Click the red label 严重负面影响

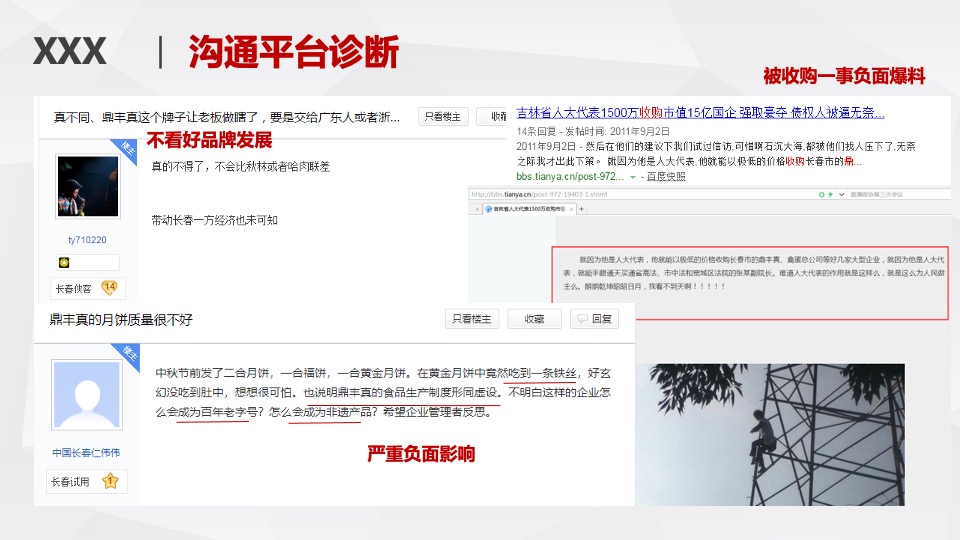pos(421,454)
